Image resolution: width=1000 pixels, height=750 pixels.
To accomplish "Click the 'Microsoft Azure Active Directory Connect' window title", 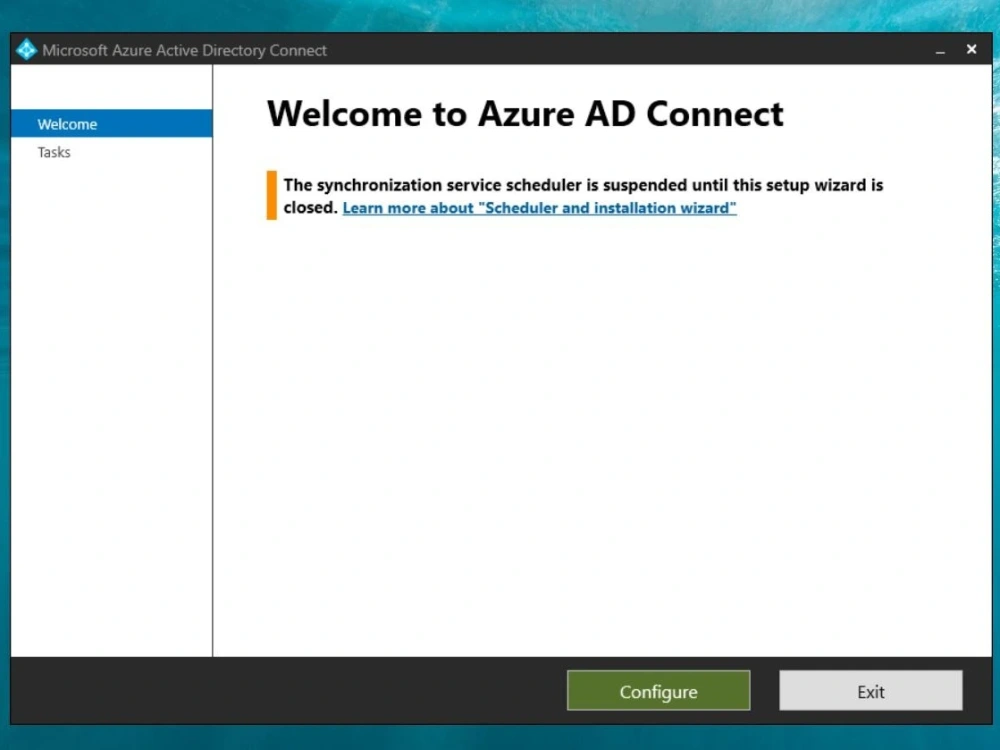I will (x=184, y=50).
